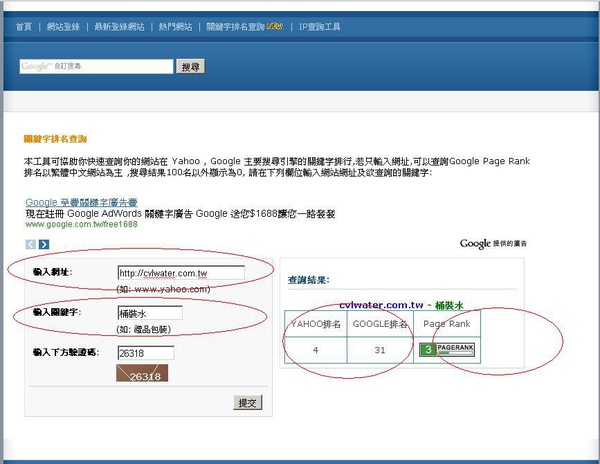Click the YAHOO排名 column header
This screenshot has width=600, height=464.
tap(316, 324)
